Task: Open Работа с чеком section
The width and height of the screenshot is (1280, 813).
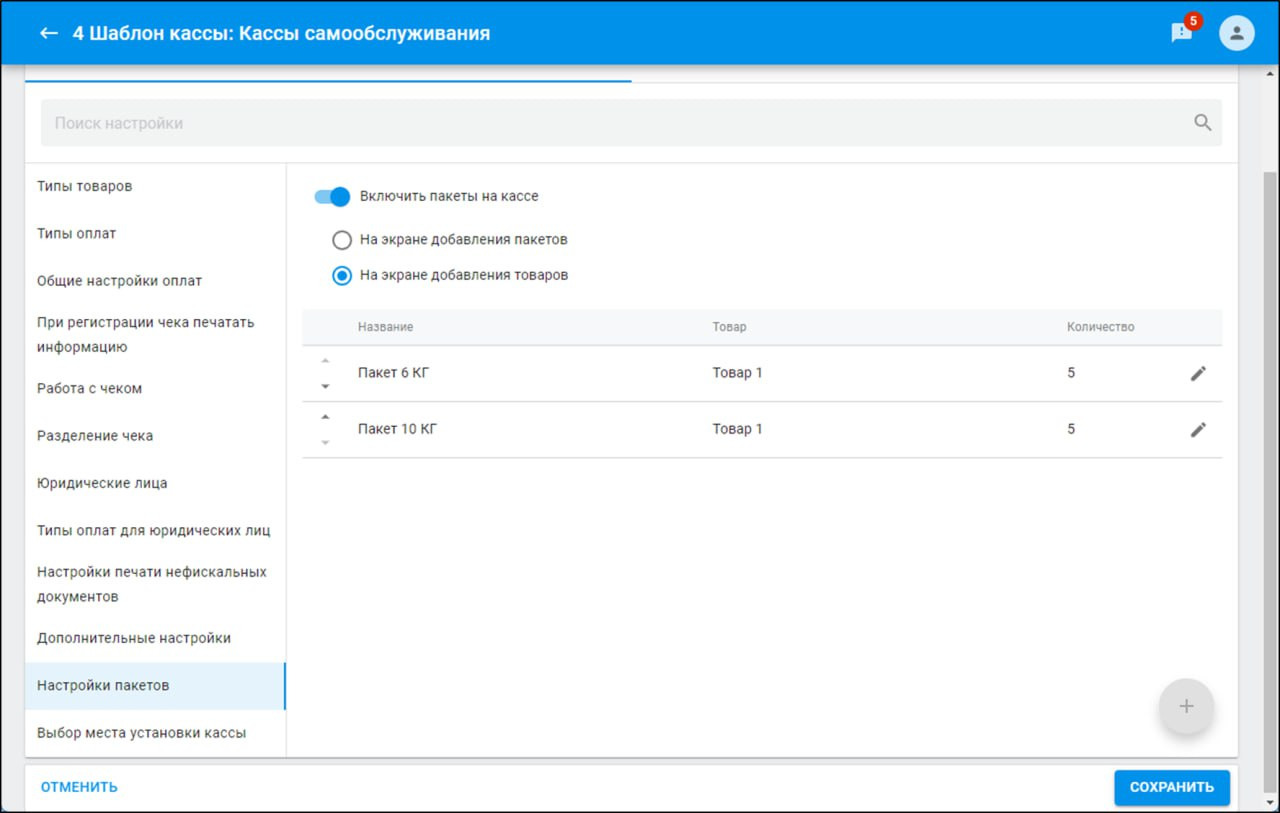Action: pos(90,388)
